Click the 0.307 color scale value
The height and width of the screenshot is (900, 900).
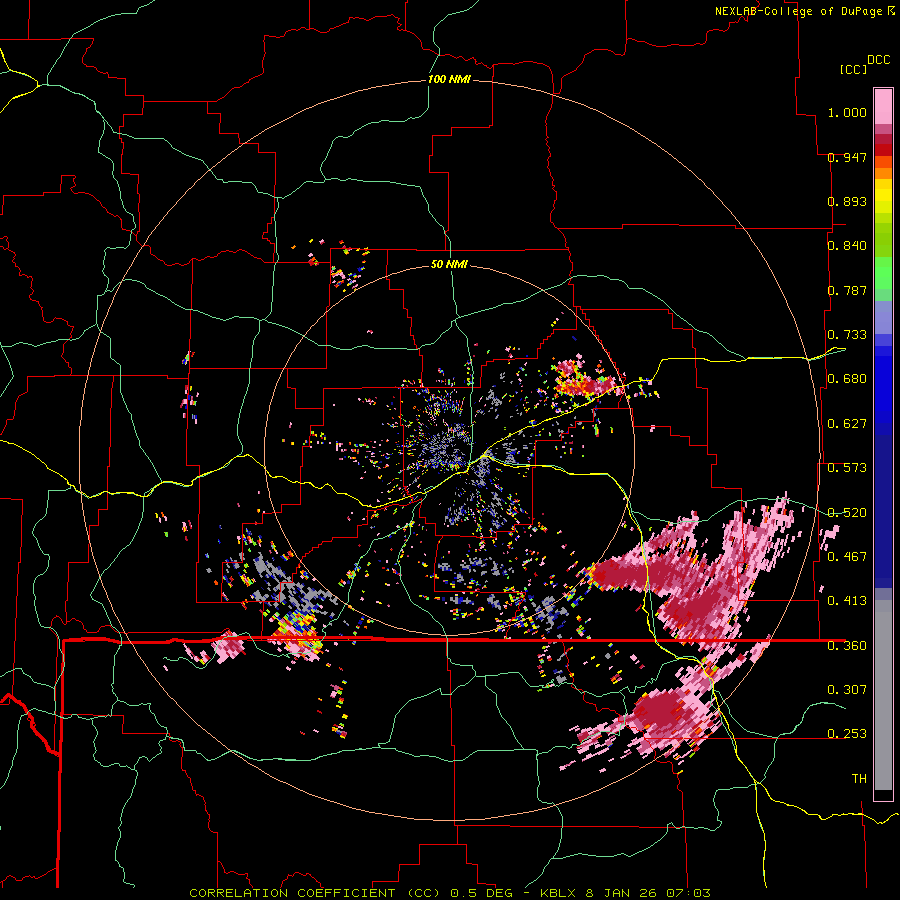click(x=847, y=690)
